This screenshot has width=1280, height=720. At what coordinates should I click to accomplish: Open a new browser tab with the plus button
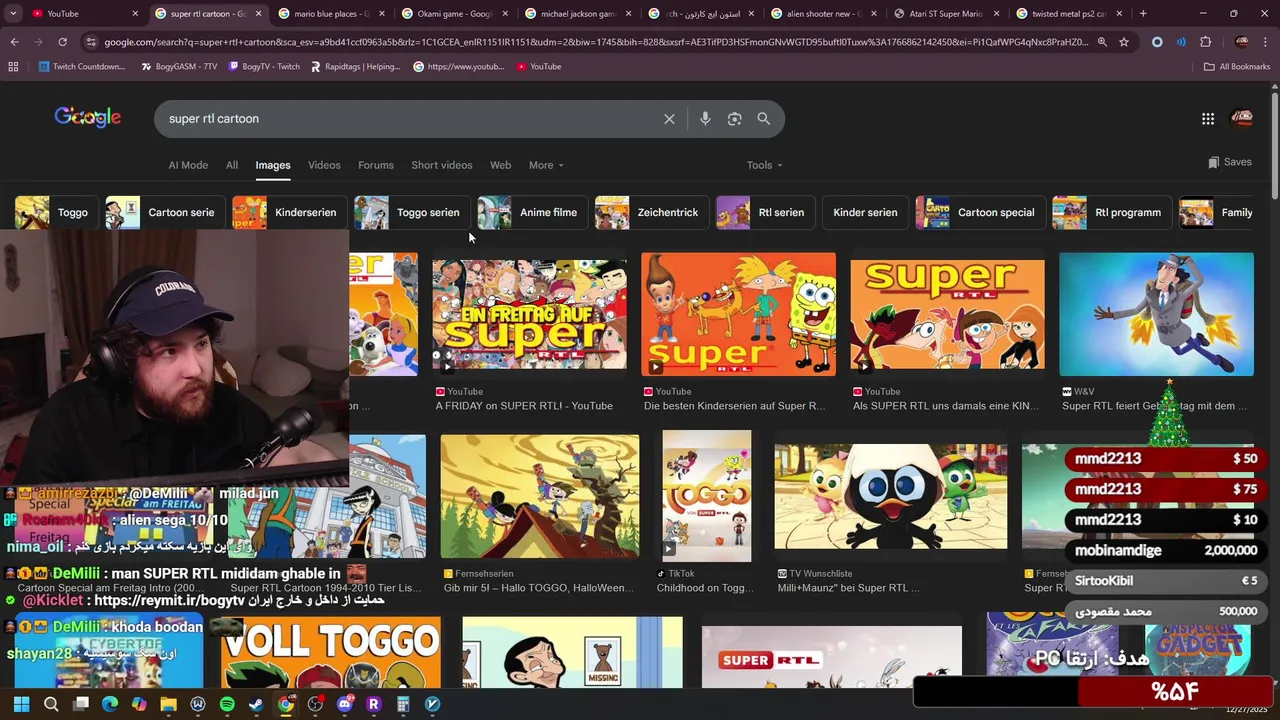tap(1143, 14)
